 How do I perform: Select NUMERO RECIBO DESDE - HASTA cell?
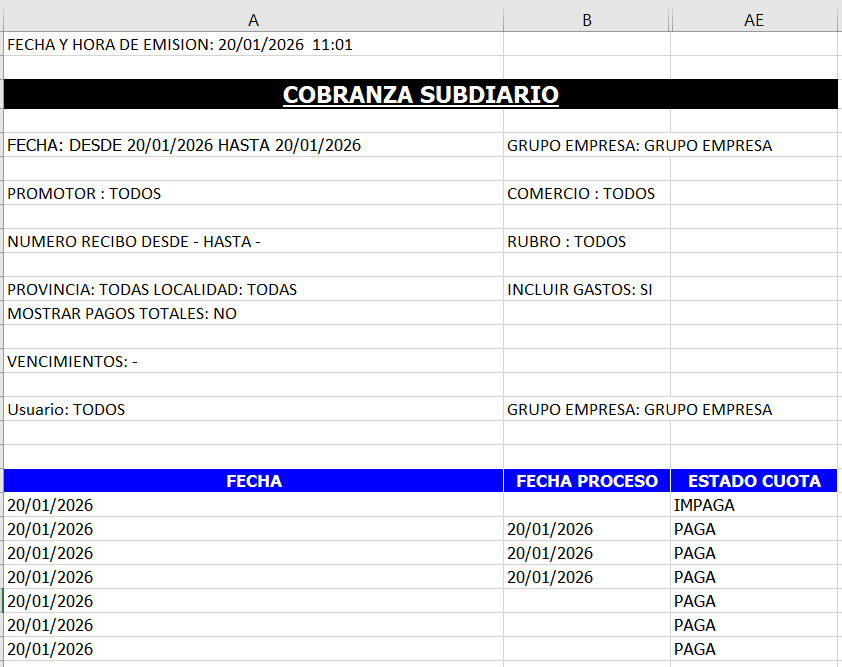click(134, 242)
